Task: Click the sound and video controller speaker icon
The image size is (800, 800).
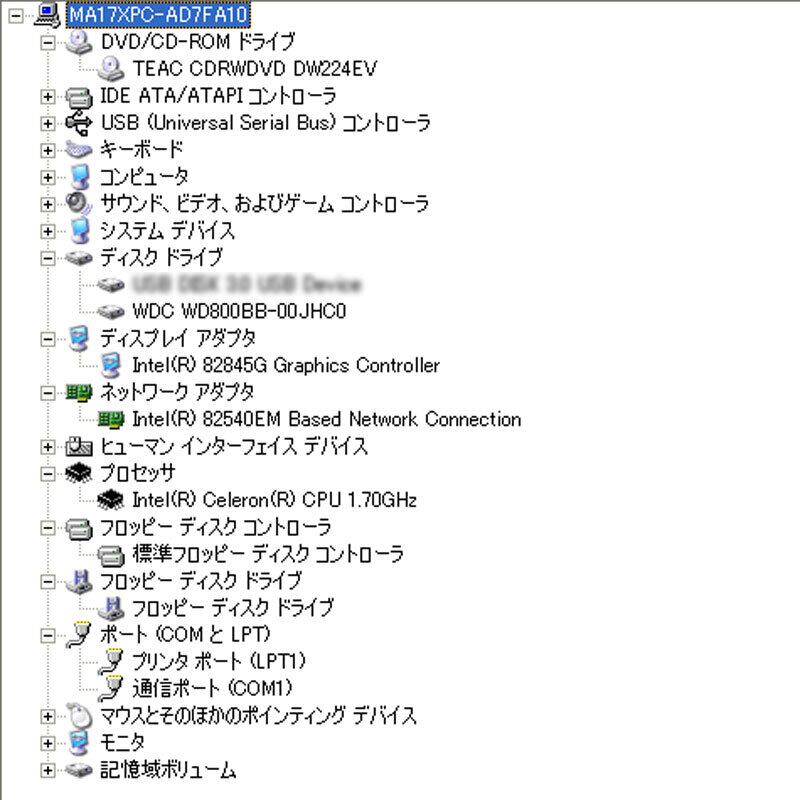Action: tap(79, 204)
